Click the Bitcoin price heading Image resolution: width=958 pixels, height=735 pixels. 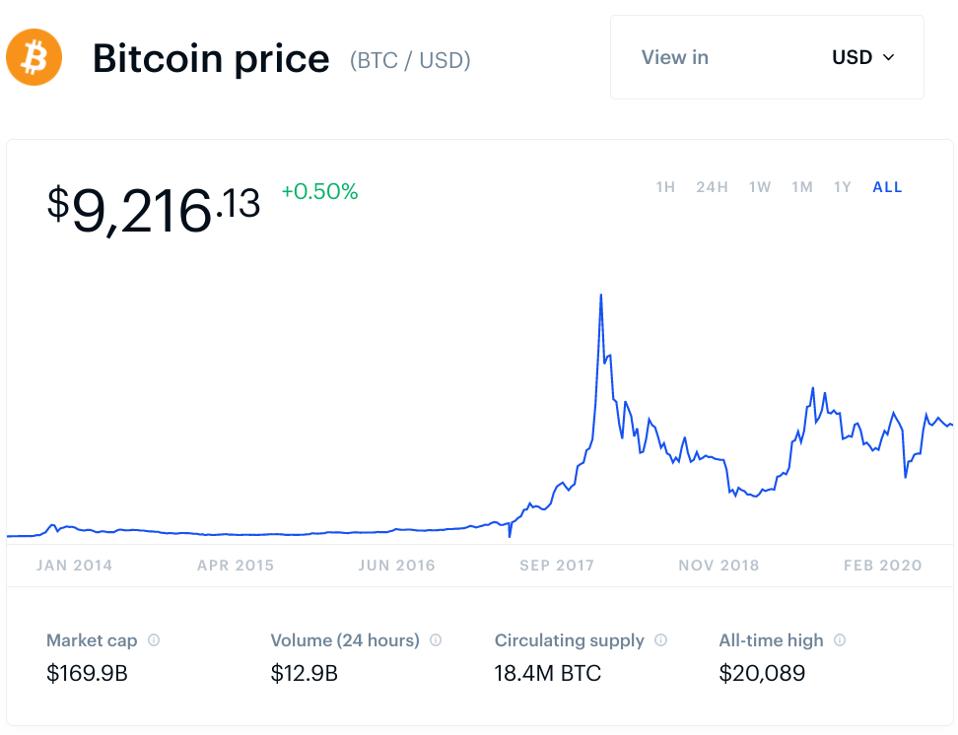pos(212,58)
